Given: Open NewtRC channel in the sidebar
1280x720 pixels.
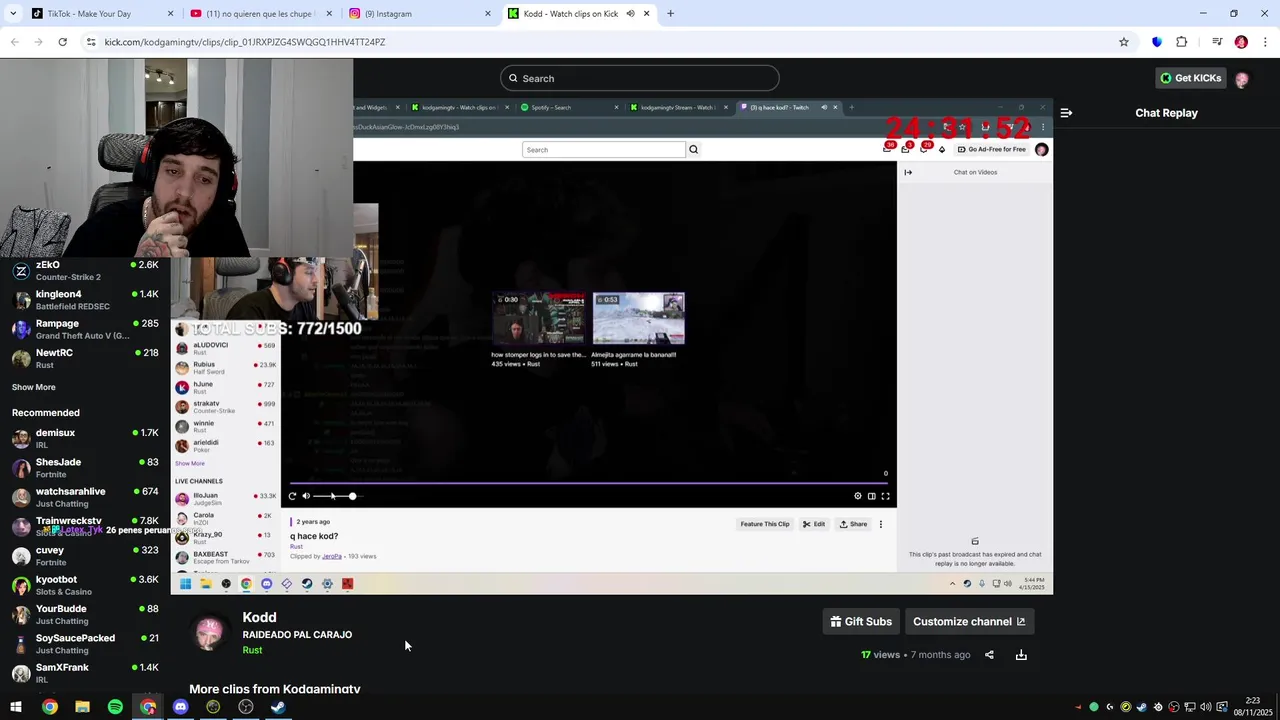Looking at the screenshot, I should pos(85,358).
